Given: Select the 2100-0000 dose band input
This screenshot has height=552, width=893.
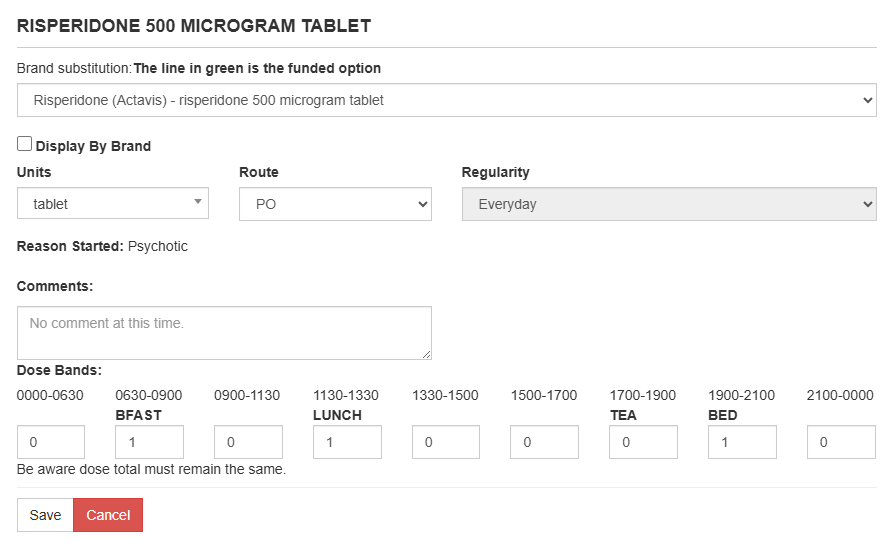Looking at the screenshot, I should [841, 442].
